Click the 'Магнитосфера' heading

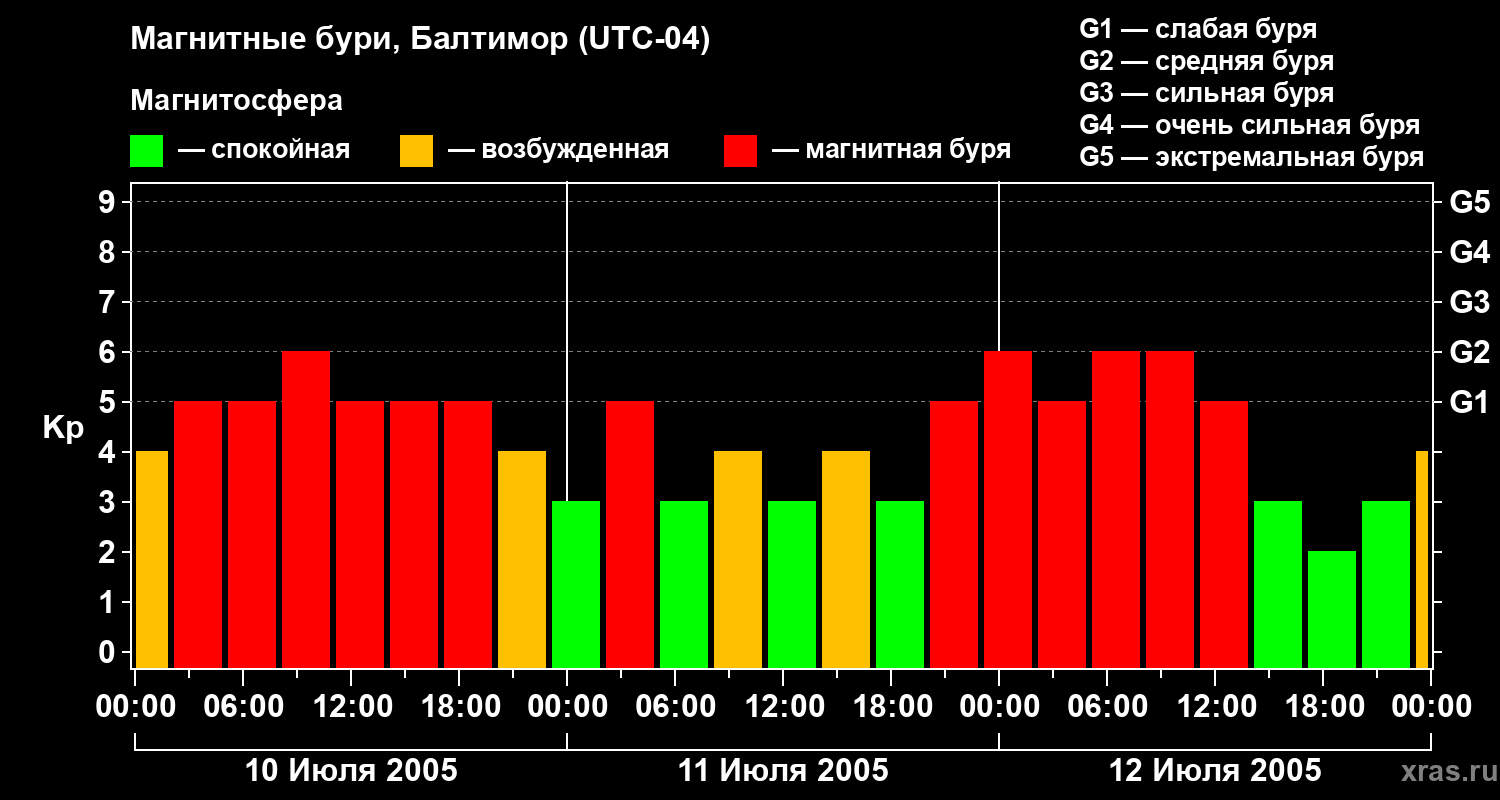[236, 101]
